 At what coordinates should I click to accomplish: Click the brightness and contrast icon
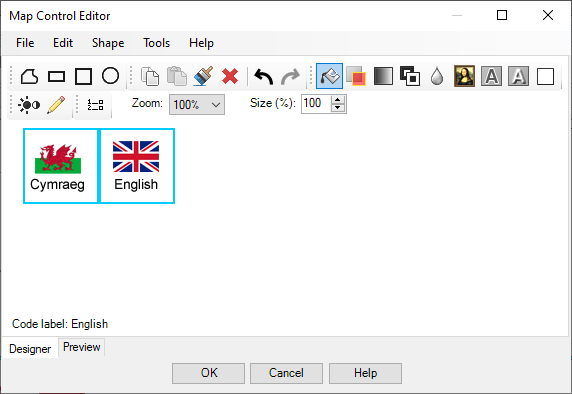tap(29, 105)
